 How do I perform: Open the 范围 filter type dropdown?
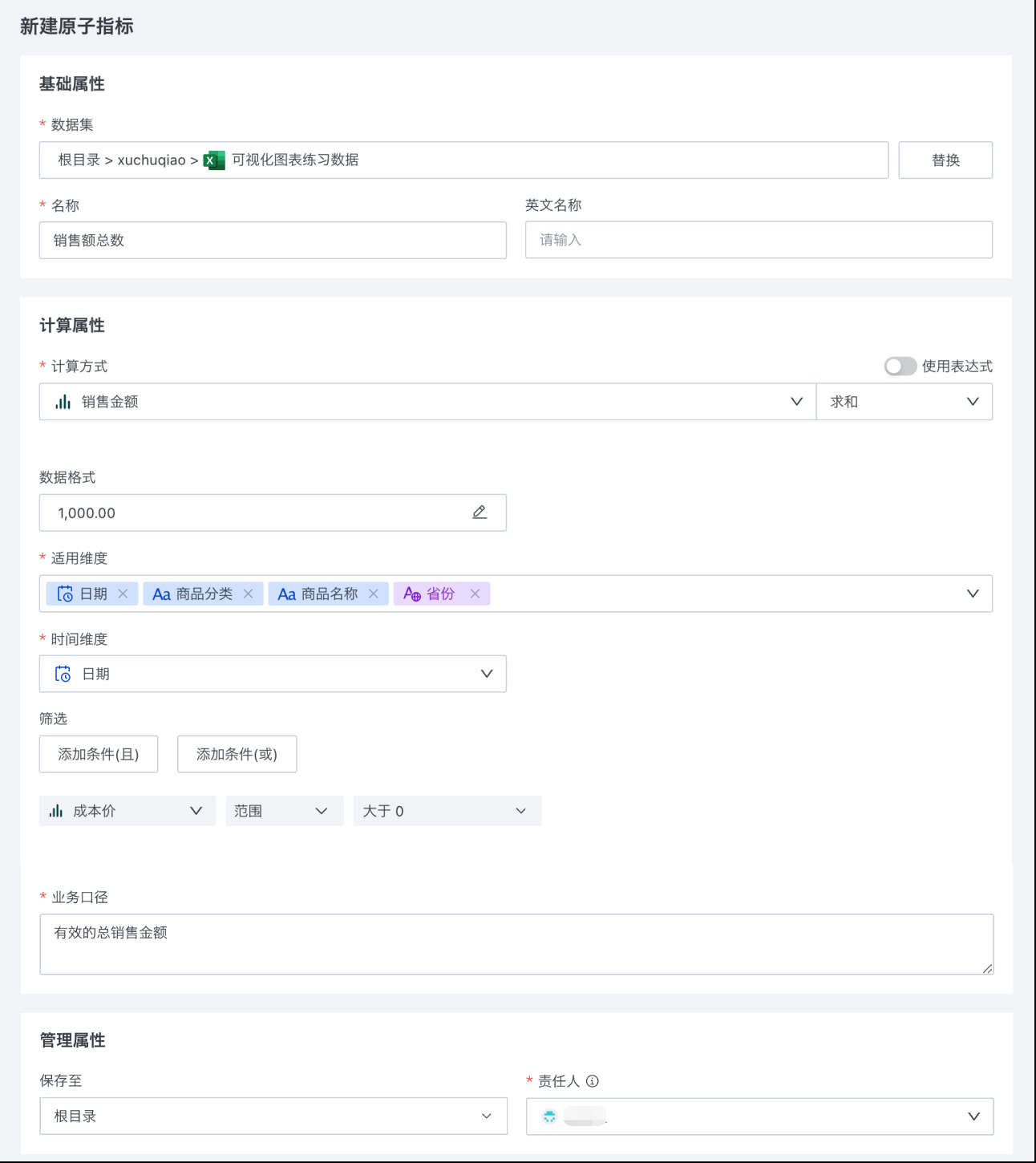[x=284, y=811]
